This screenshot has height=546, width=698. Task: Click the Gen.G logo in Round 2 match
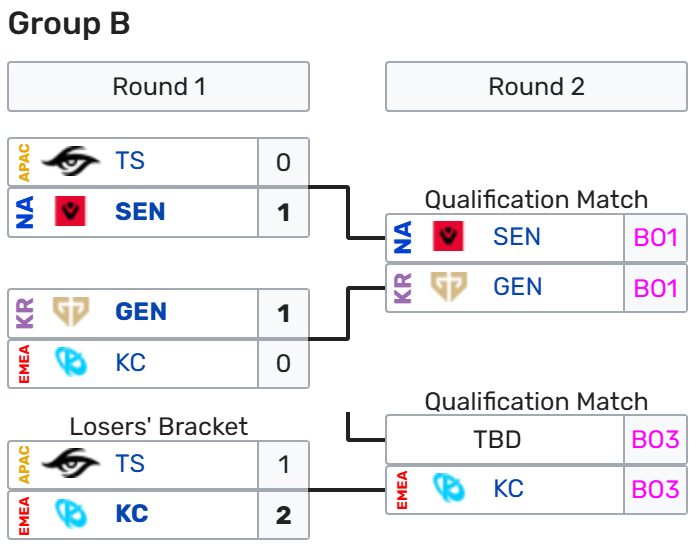coord(449,286)
